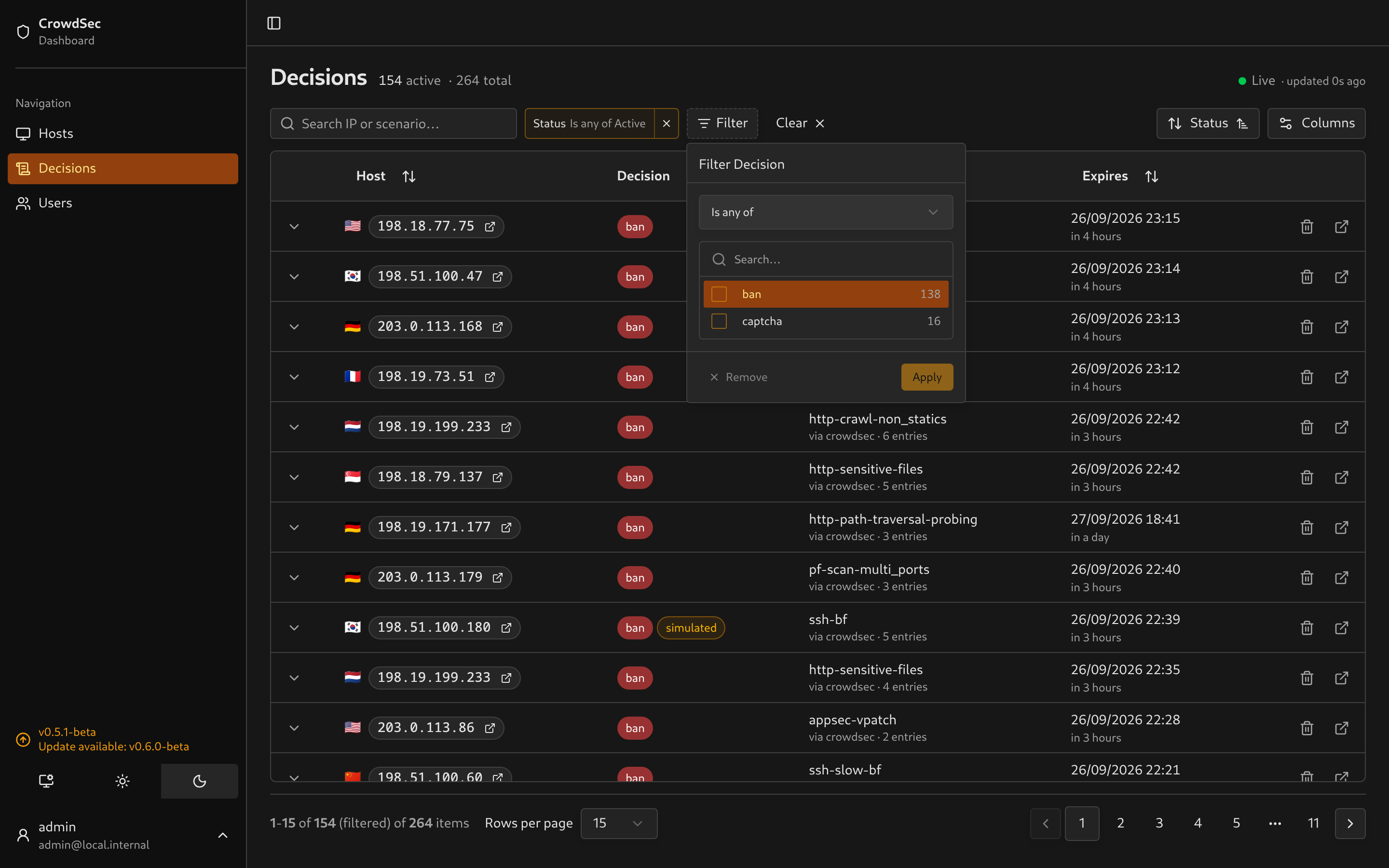
Task: Apply the decision filter
Action: coord(927,377)
